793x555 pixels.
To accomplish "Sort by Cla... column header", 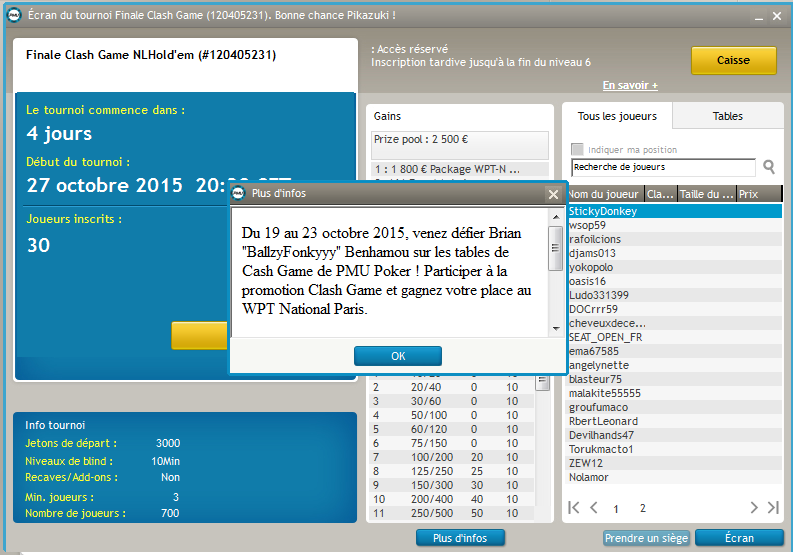I will [x=660, y=194].
